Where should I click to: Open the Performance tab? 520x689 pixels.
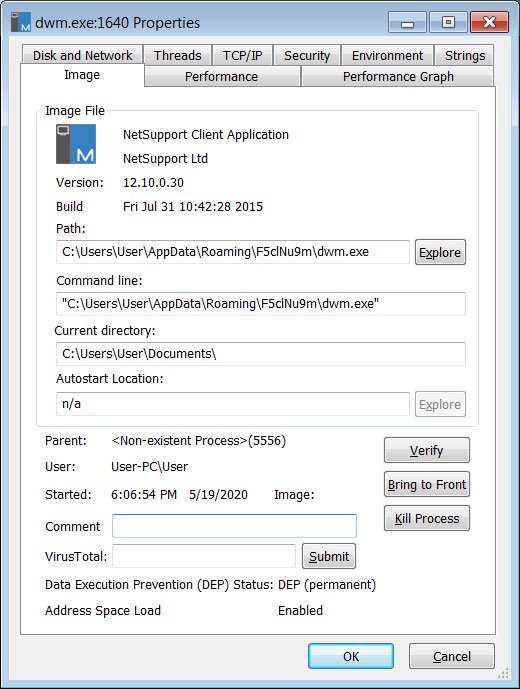(221, 76)
